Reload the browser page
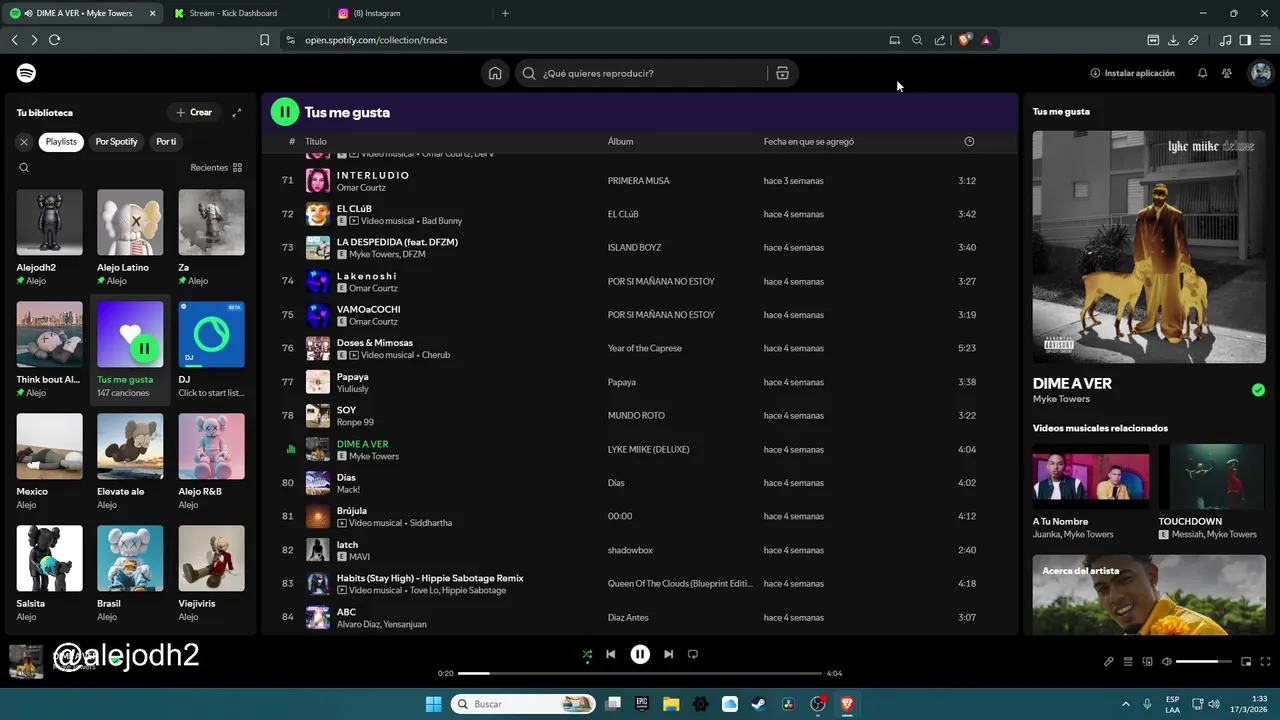The width and height of the screenshot is (1280, 720). [54, 40]
